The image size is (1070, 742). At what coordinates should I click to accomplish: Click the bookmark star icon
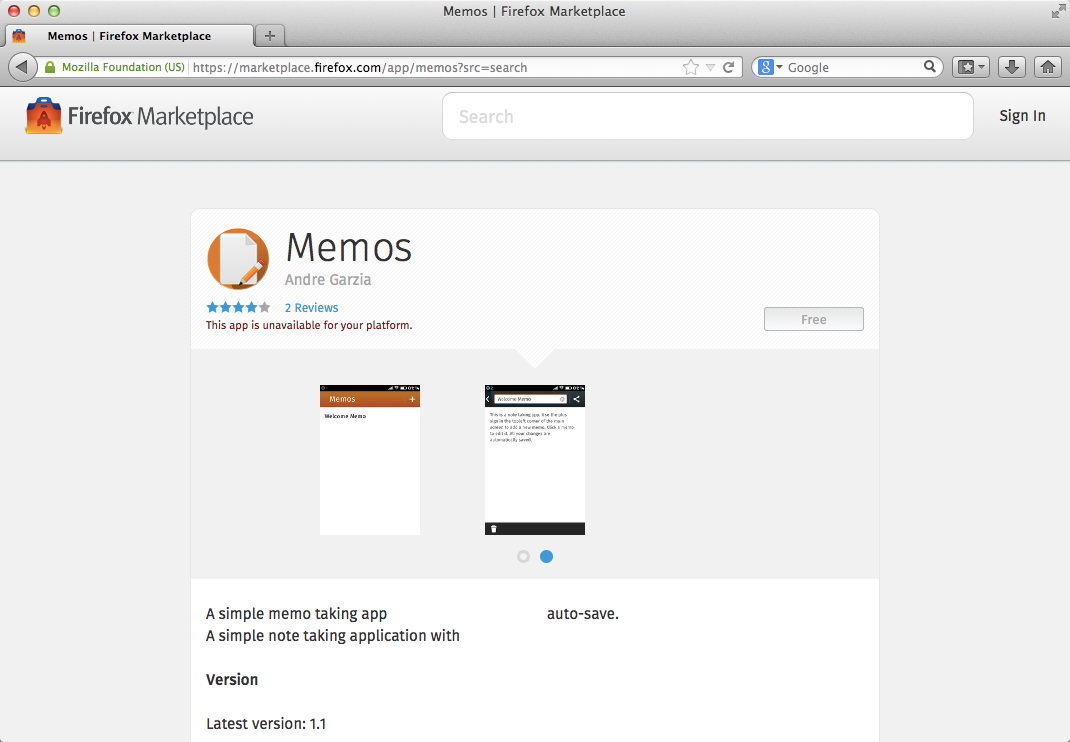689,67
